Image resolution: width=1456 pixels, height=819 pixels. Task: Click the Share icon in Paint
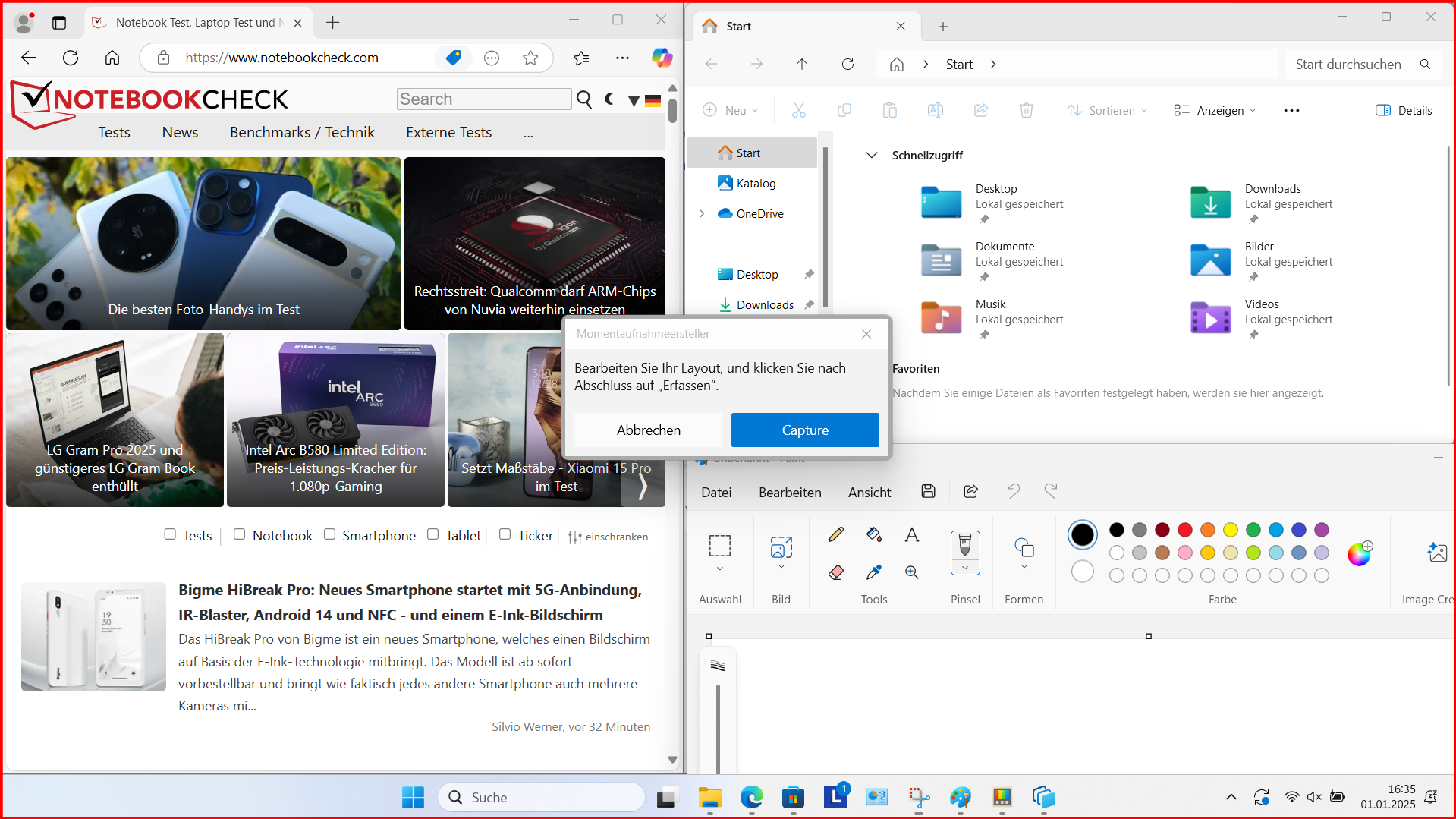coord(970,491)
